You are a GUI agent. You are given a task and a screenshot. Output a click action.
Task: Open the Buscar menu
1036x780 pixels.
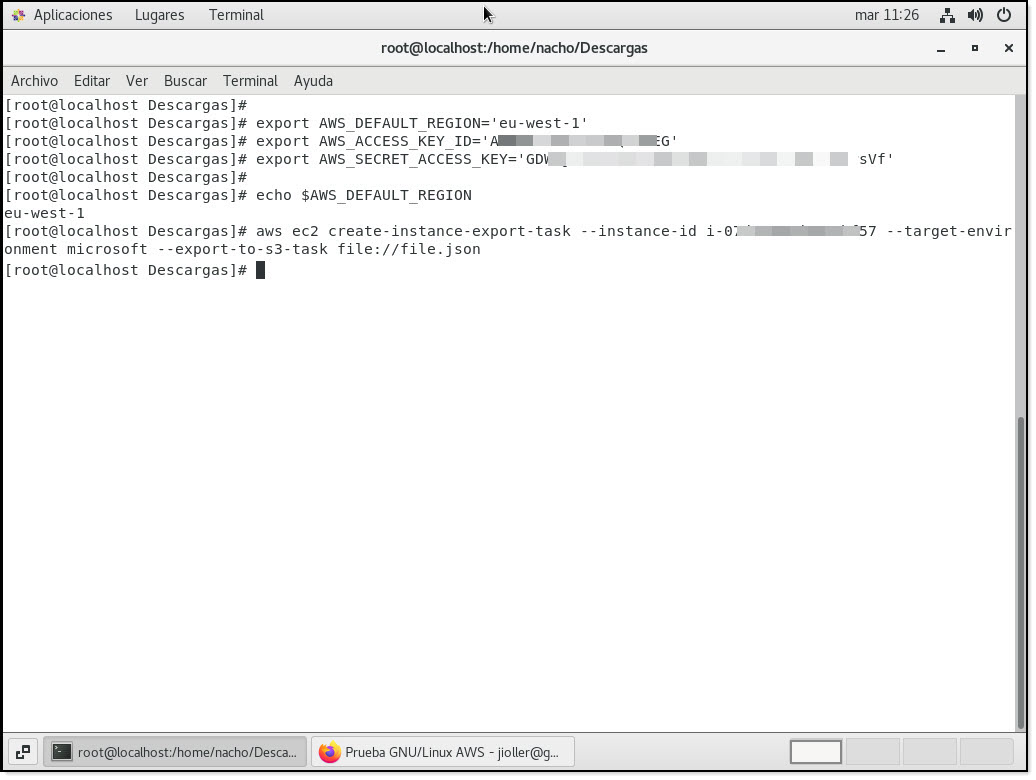pos(185,81)
